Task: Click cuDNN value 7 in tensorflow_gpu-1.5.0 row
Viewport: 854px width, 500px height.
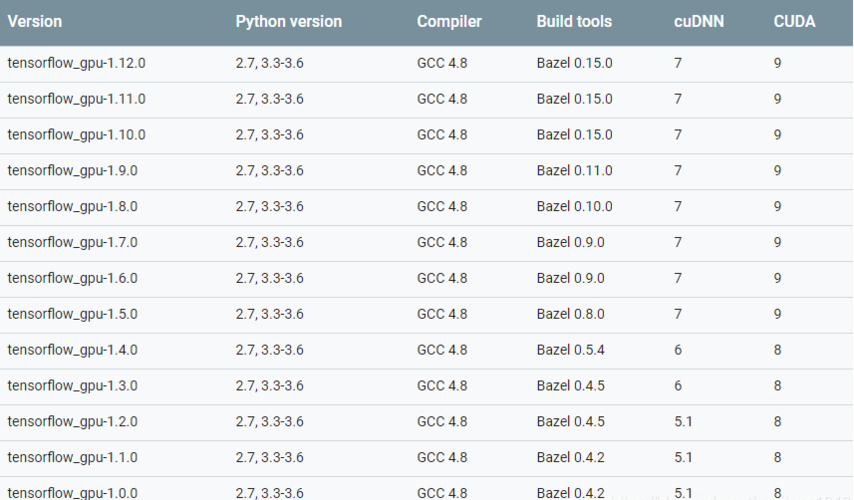Action: coord(678,314)
